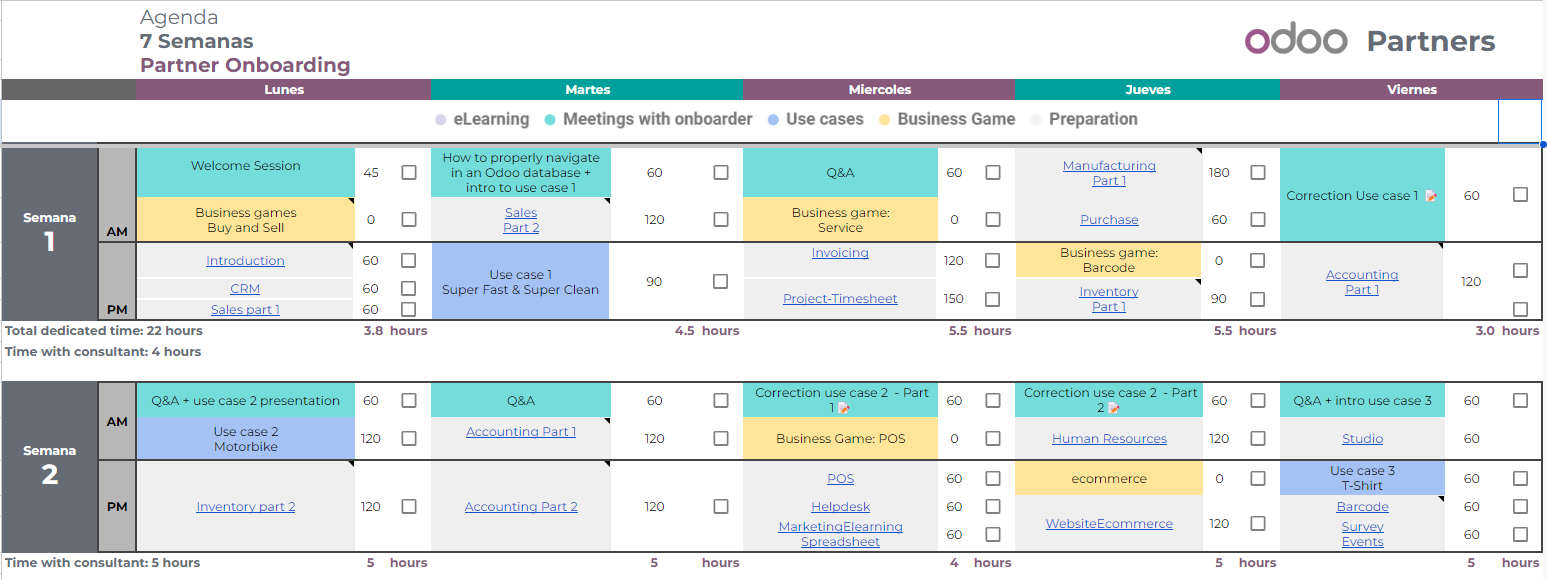Open the Purchase link
The height and width of the screenshot is (580, 1547).
point(1109,220)
